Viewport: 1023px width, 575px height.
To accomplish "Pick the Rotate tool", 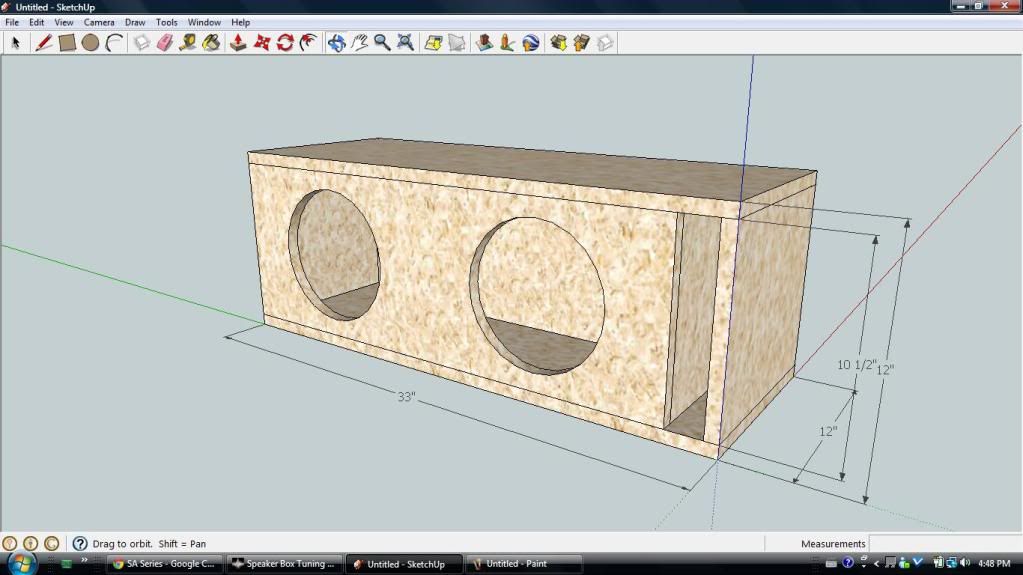I will (285, 43).
